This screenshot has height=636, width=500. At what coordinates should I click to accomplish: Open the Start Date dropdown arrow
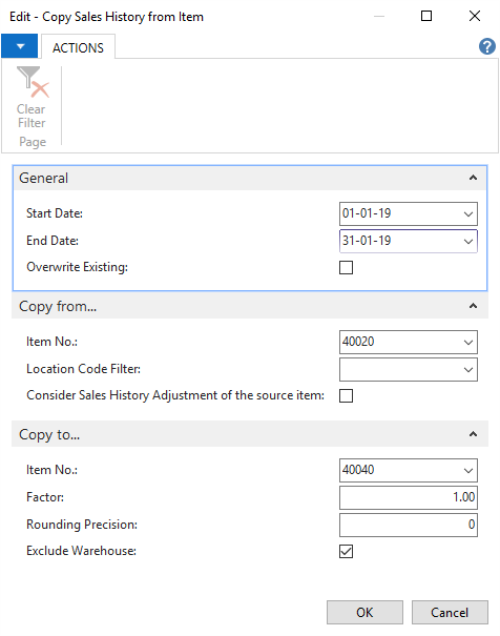pyautogui.click(x=468, y=214)
